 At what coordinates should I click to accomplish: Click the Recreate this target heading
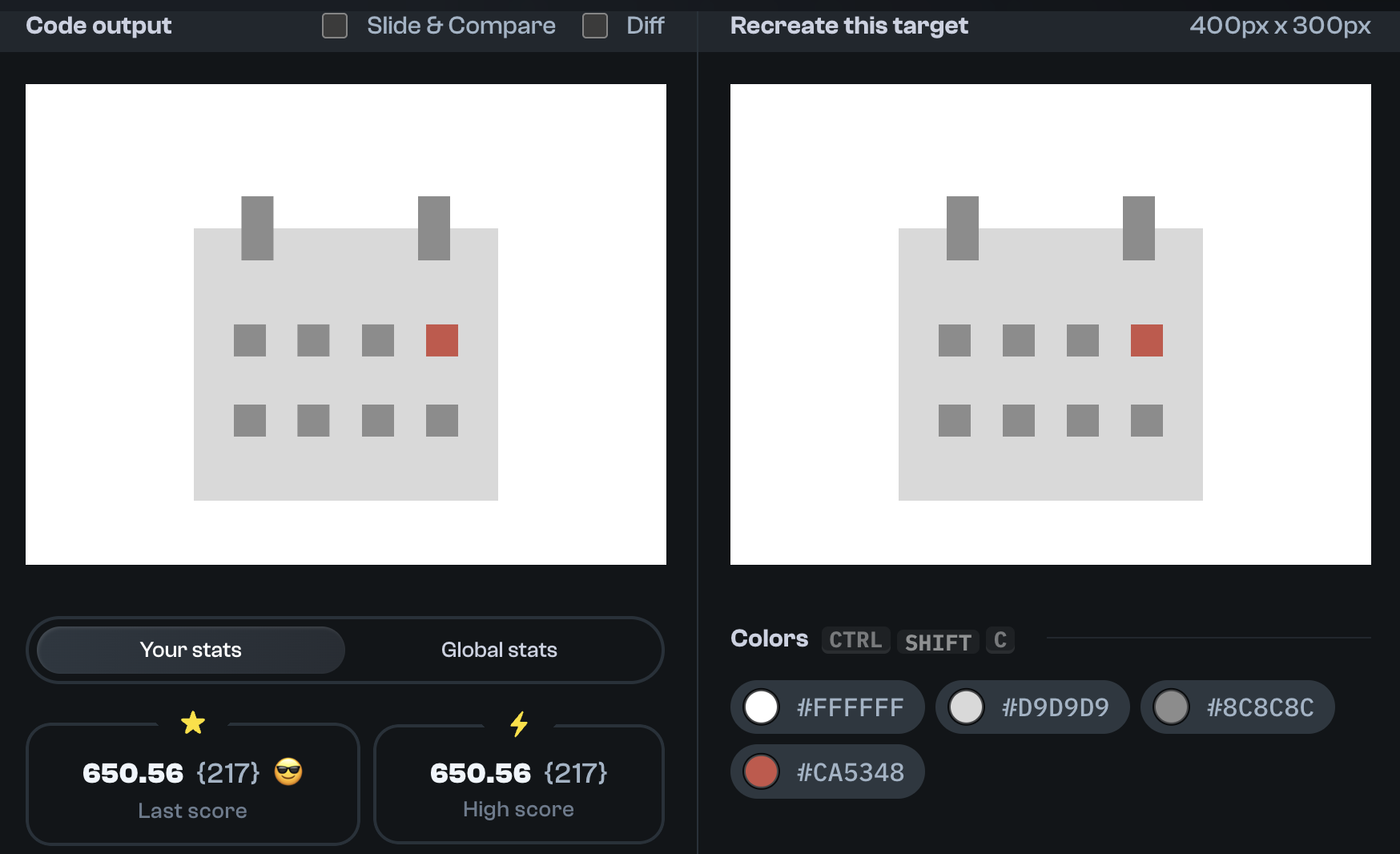coord(849,26)
